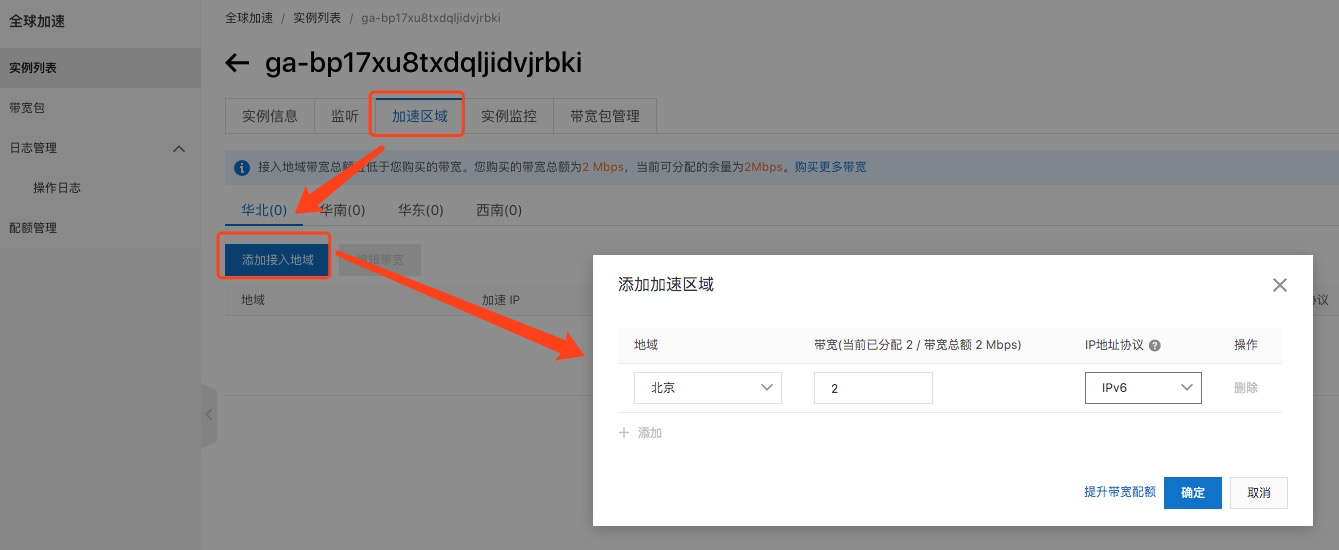Click the 添加接入地域 button
The width and height of the screenshot is (1339, 550).
(277, 260)
